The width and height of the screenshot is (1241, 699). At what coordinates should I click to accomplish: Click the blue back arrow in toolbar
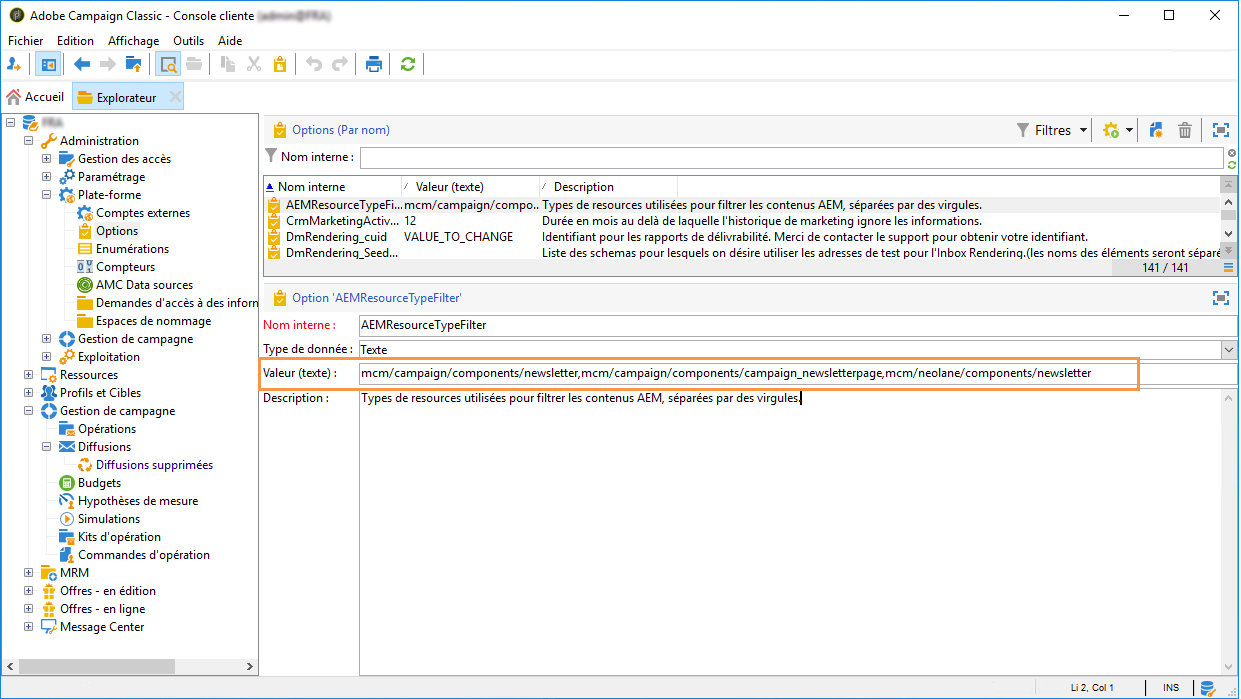pos(82,64)
